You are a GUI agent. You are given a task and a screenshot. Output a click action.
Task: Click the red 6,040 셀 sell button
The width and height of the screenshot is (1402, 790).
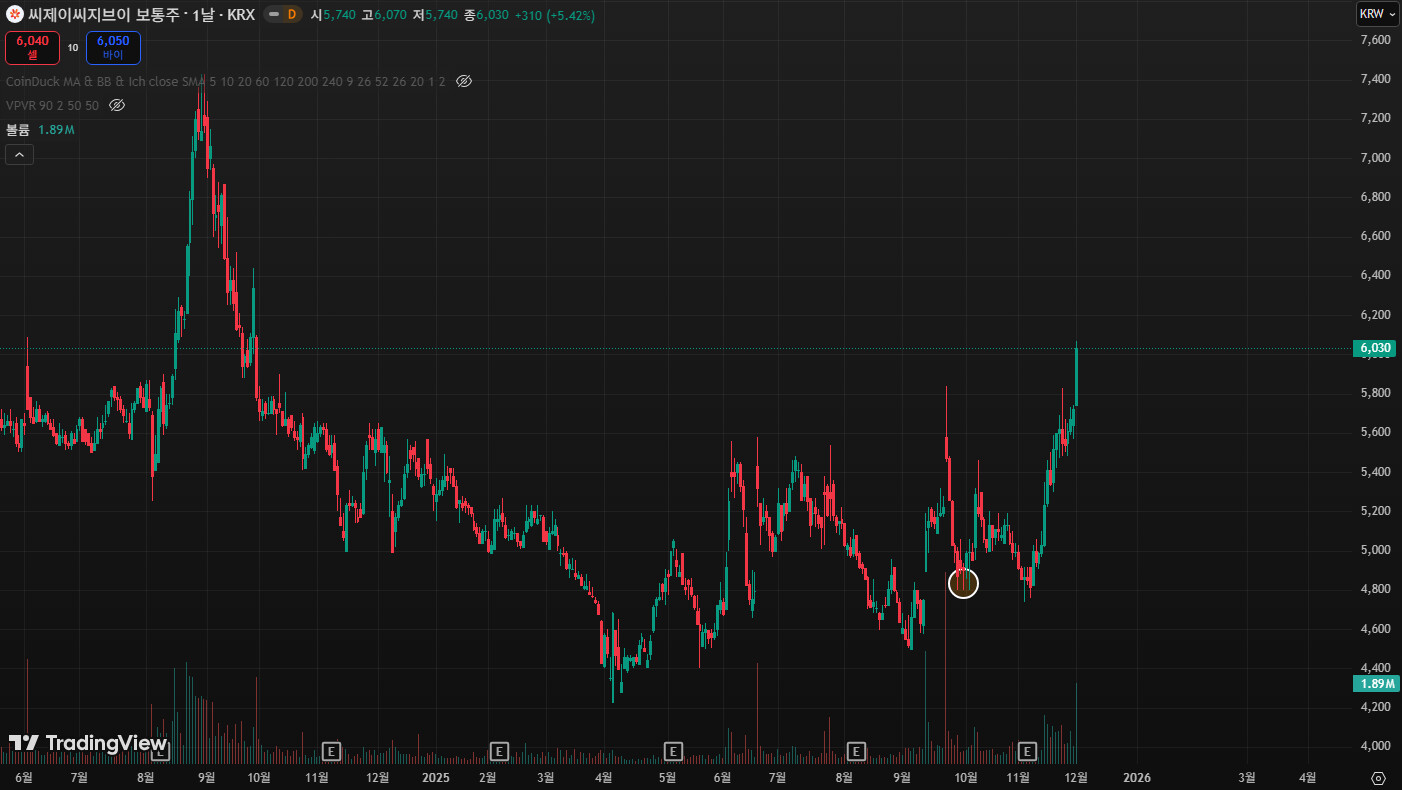tap(32, 47)
